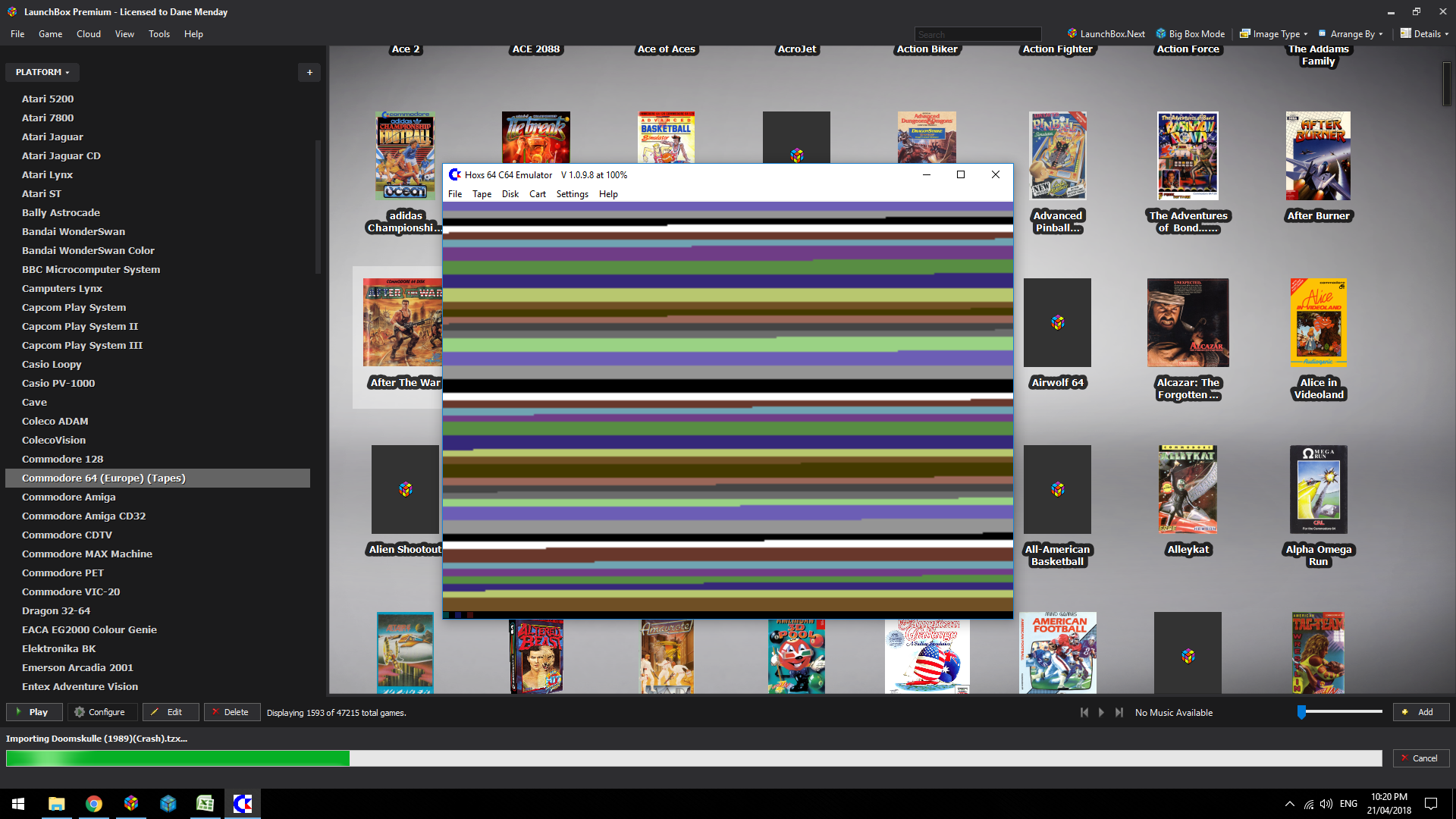1456x819 pixels.
Task: Select Alcazar: The Forgotten cover
Action: point(1188,322)
